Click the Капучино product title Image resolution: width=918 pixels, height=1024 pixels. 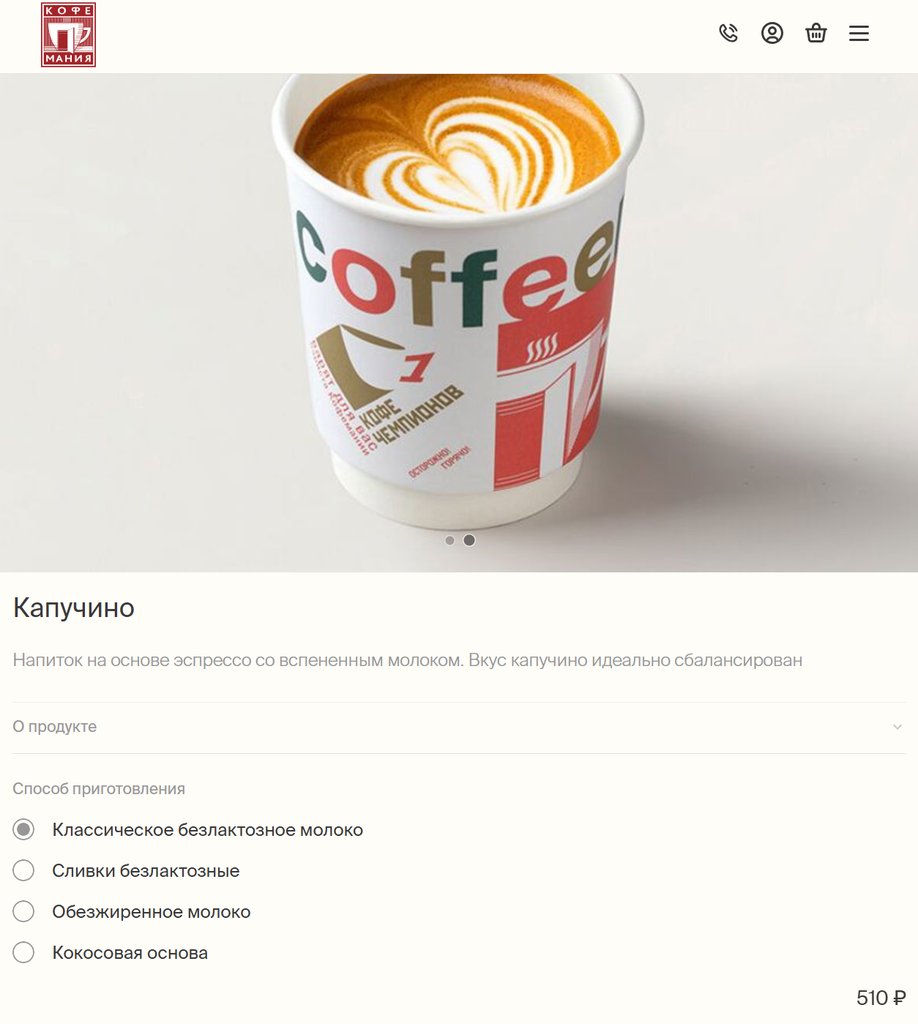click(x=74, y=607)
